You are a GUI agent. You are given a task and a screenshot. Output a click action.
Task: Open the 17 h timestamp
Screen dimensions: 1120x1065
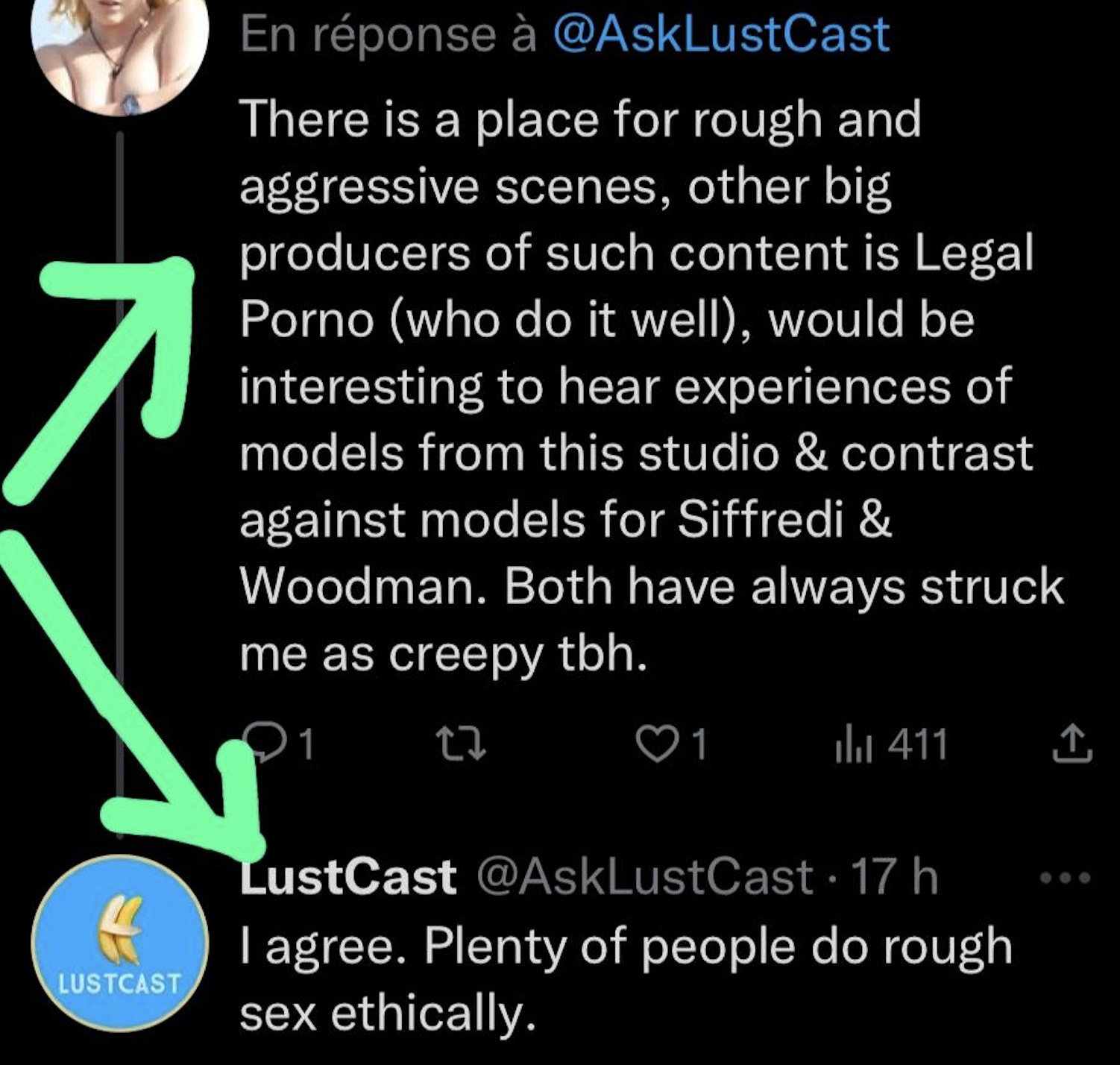pos(894,877)
